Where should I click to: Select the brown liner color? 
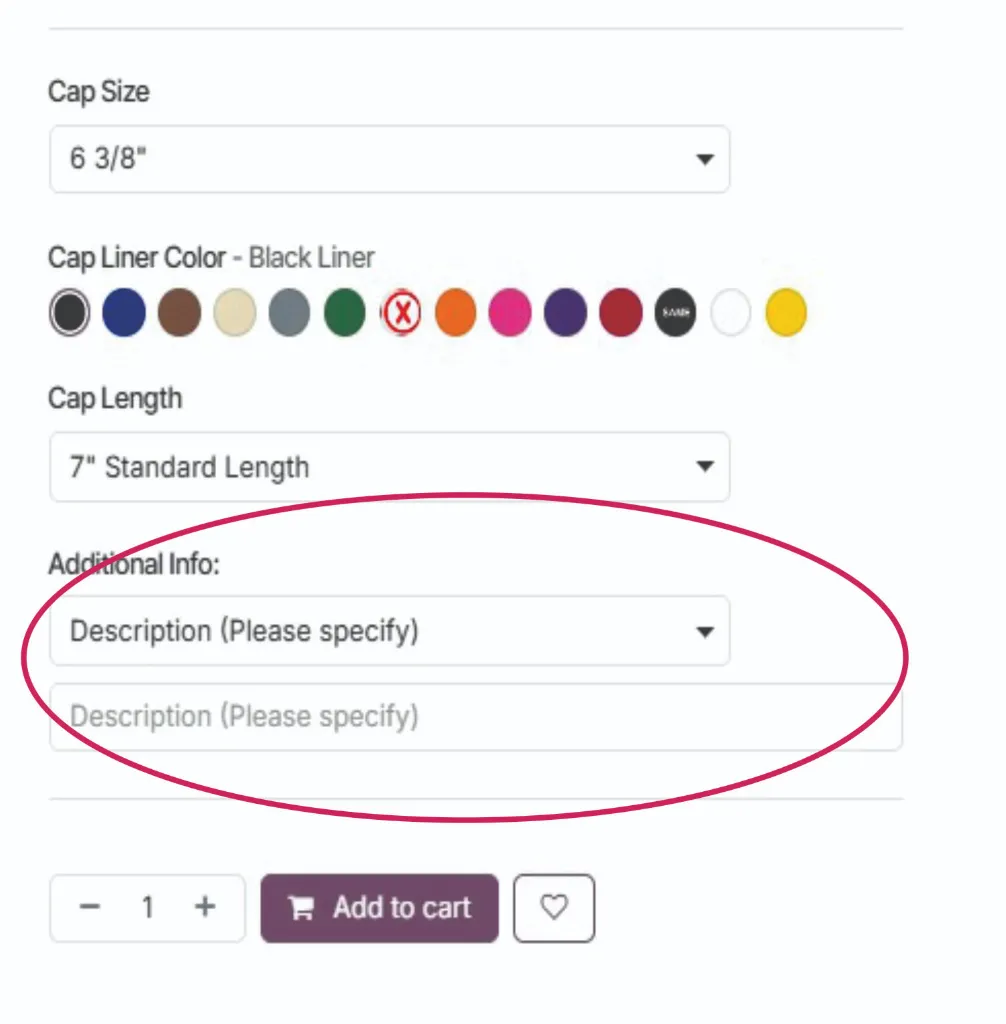179,312
